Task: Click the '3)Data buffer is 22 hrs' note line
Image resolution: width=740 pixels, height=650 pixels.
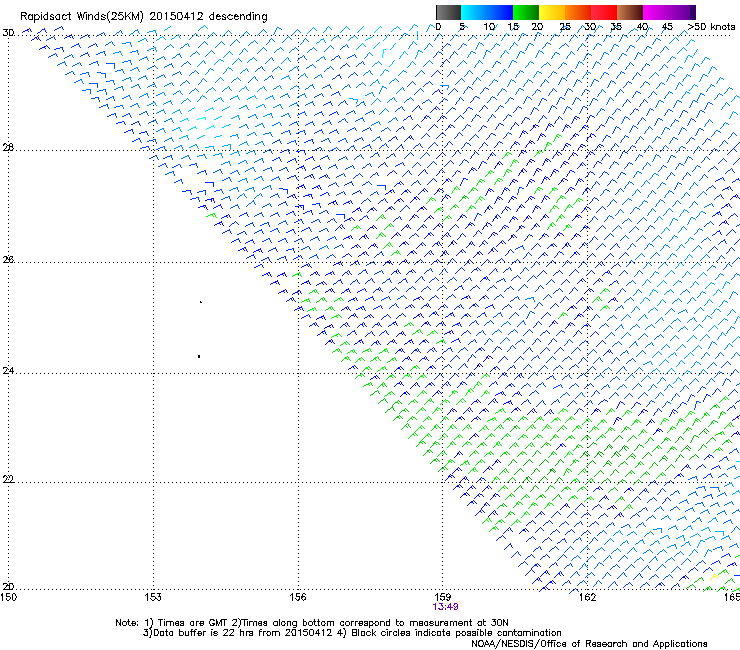Action: point(353,633)
